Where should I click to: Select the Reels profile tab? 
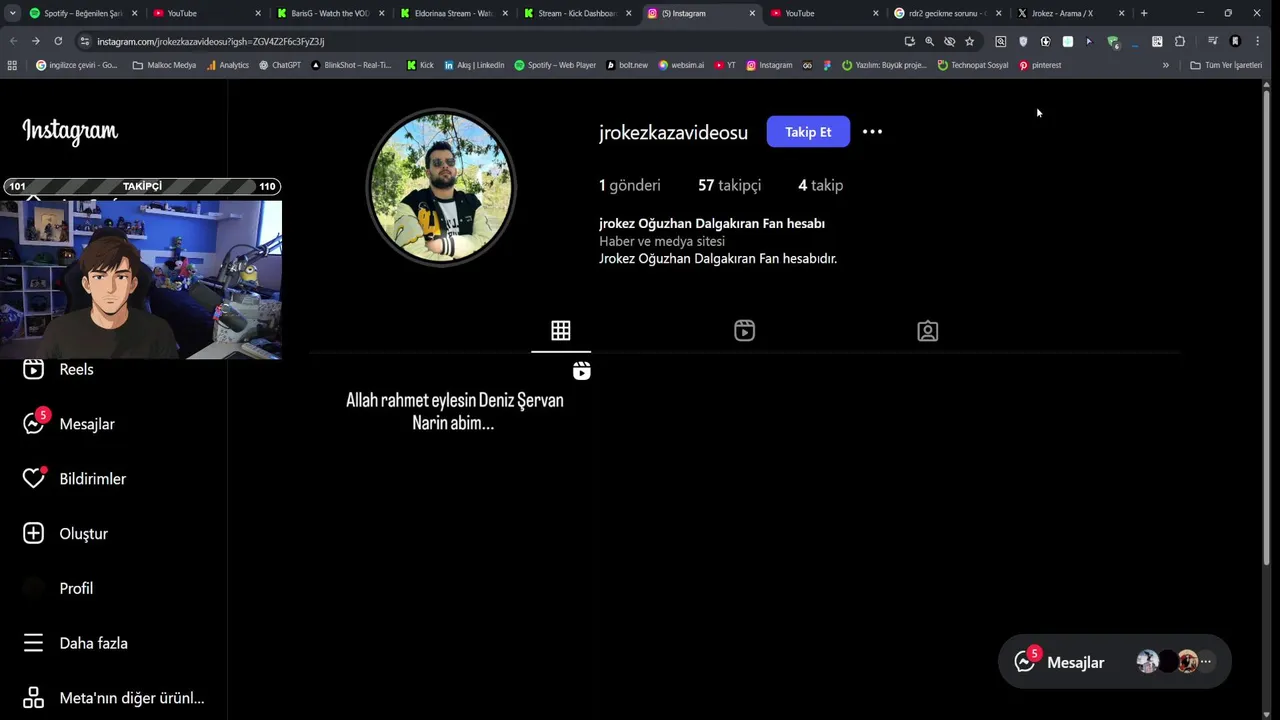[x=744, y=331]
